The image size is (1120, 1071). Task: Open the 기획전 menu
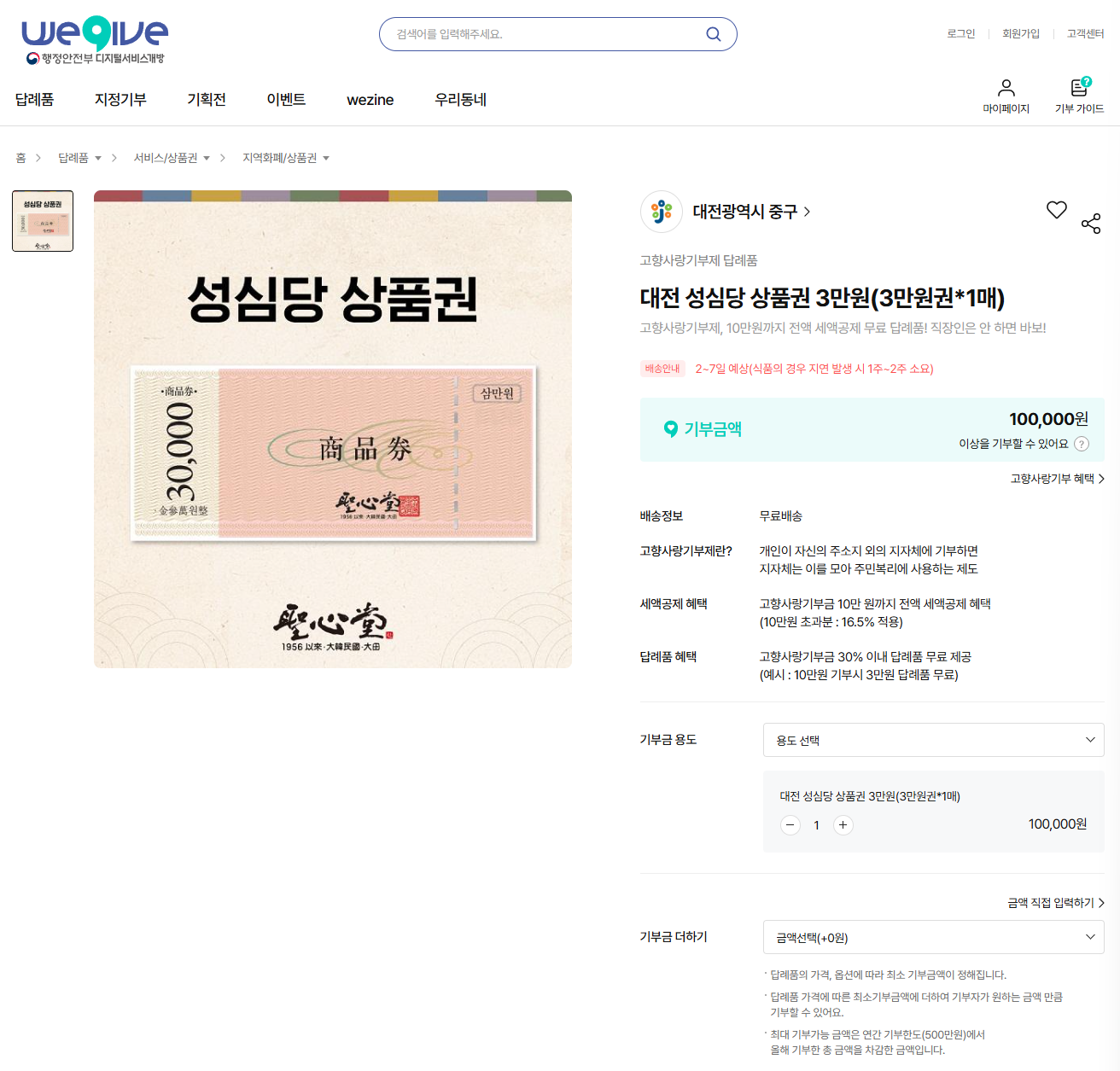pos(207,100)
